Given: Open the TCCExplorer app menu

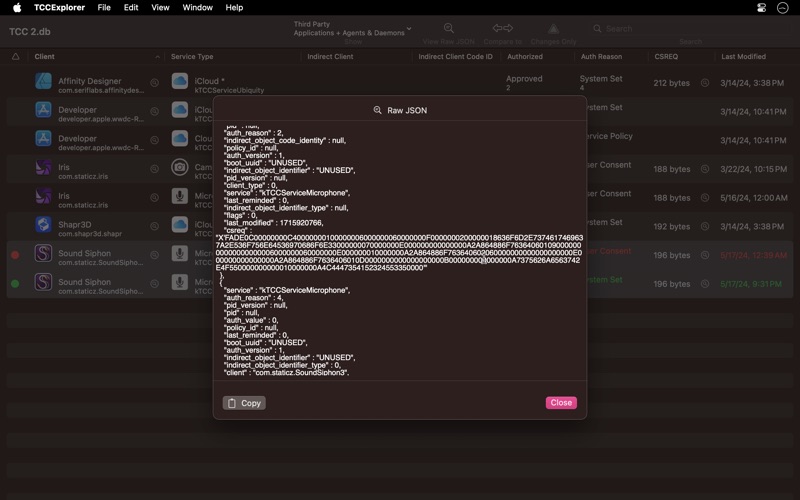Looking at the screenshot, I should pyautogui.click(x=59, y=8).
